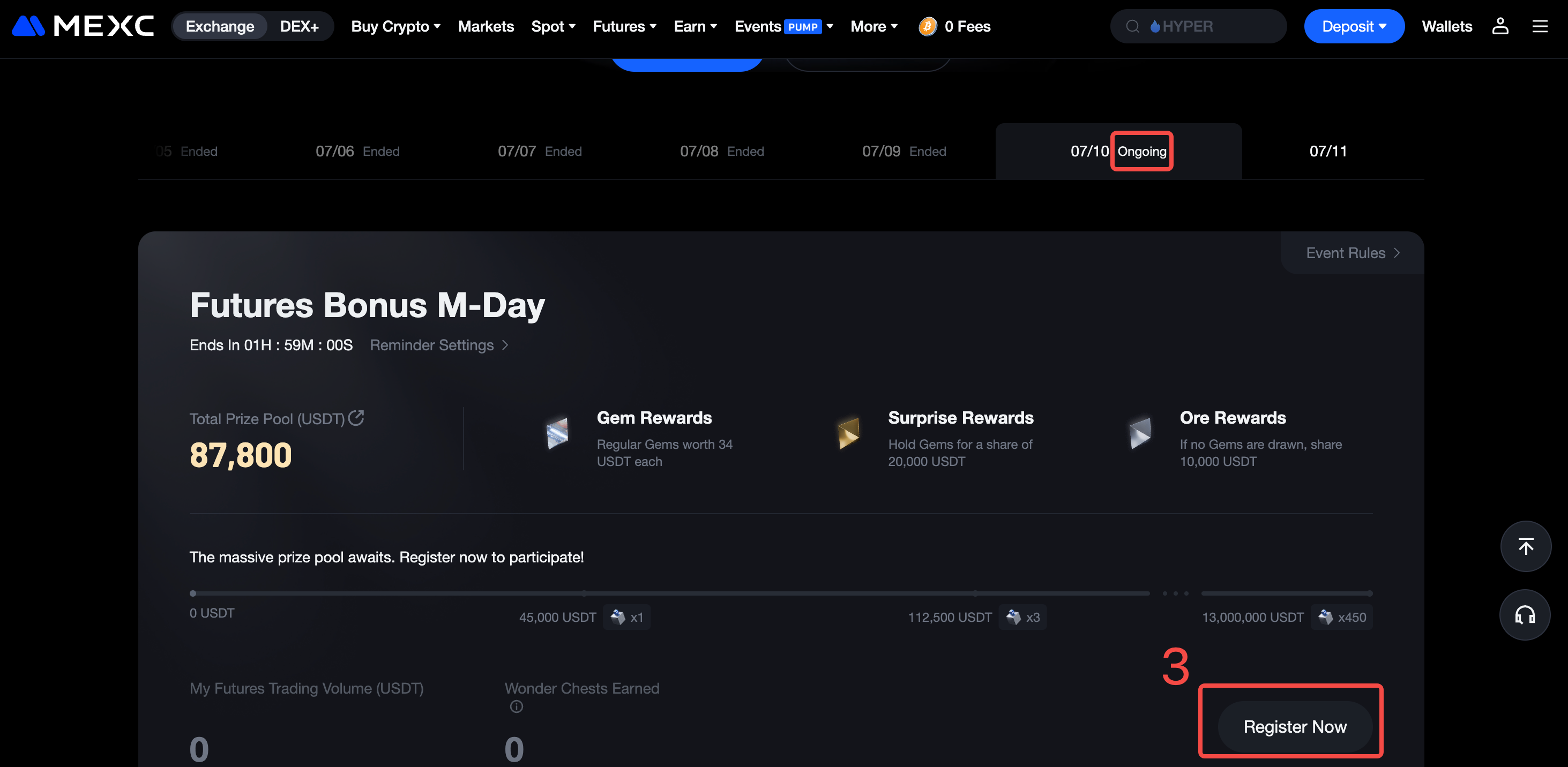The image size is (1568, 767).
Task: Click the HYPER flame icon in search
Action: pos(1155,26)
